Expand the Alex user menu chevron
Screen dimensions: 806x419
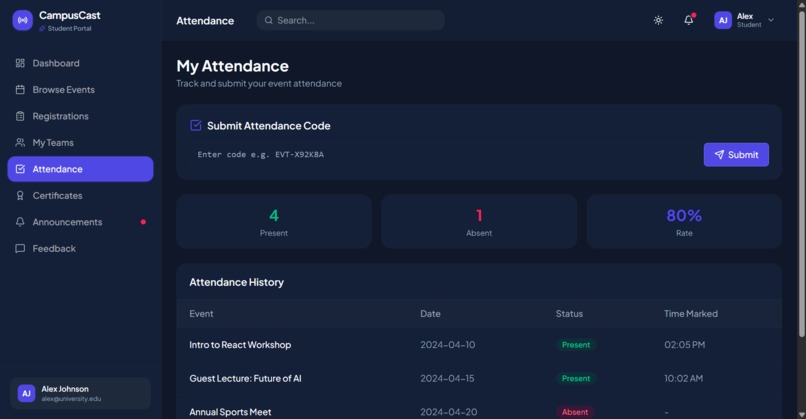tap(771, 20)
